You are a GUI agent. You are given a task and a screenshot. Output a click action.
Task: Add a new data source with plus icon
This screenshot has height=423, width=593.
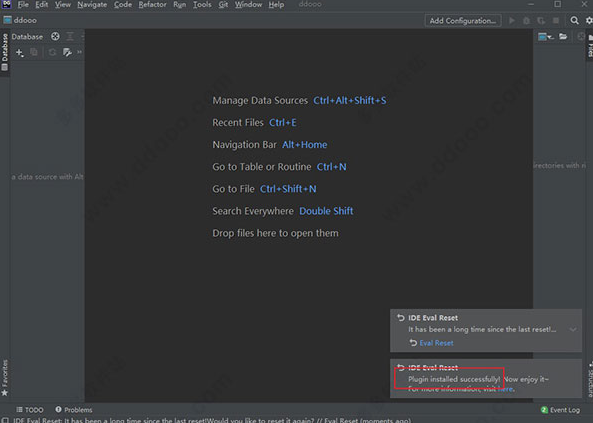click(x=19, y=52)
